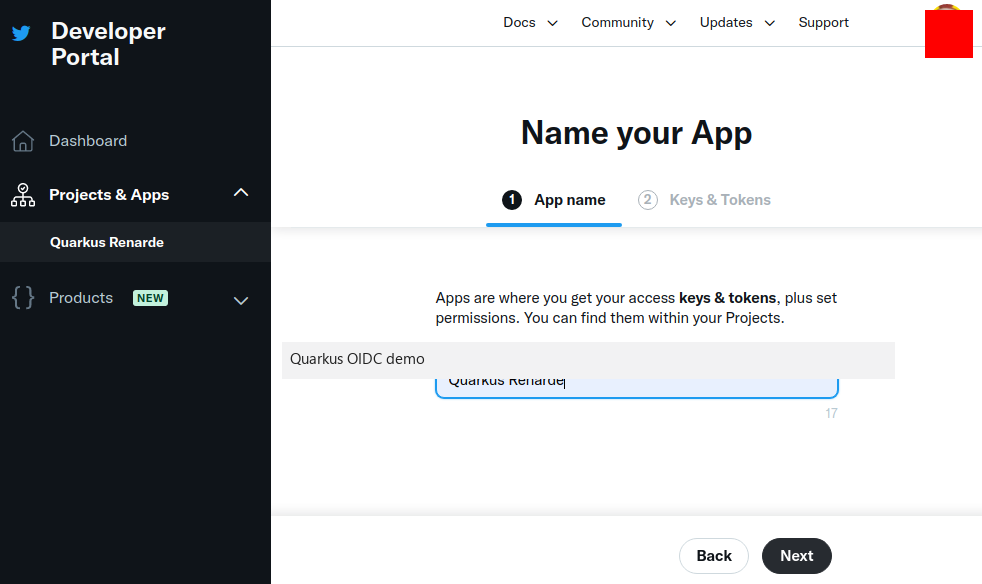
Task: Open the Dashboard home icon
Action: click(23, 141)
